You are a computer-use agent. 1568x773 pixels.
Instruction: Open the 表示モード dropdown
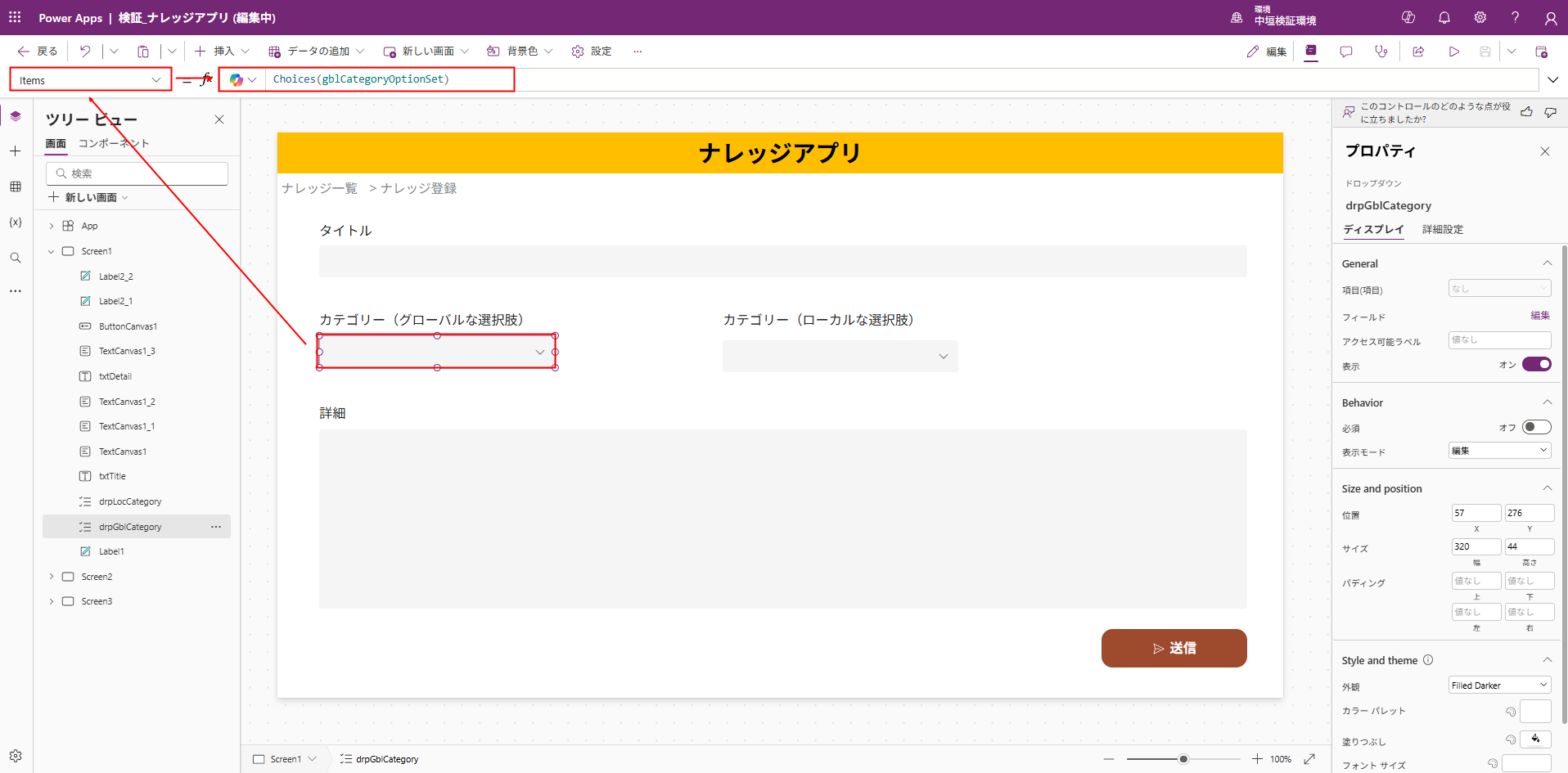pyautogui.click(x=1499, y=451)
